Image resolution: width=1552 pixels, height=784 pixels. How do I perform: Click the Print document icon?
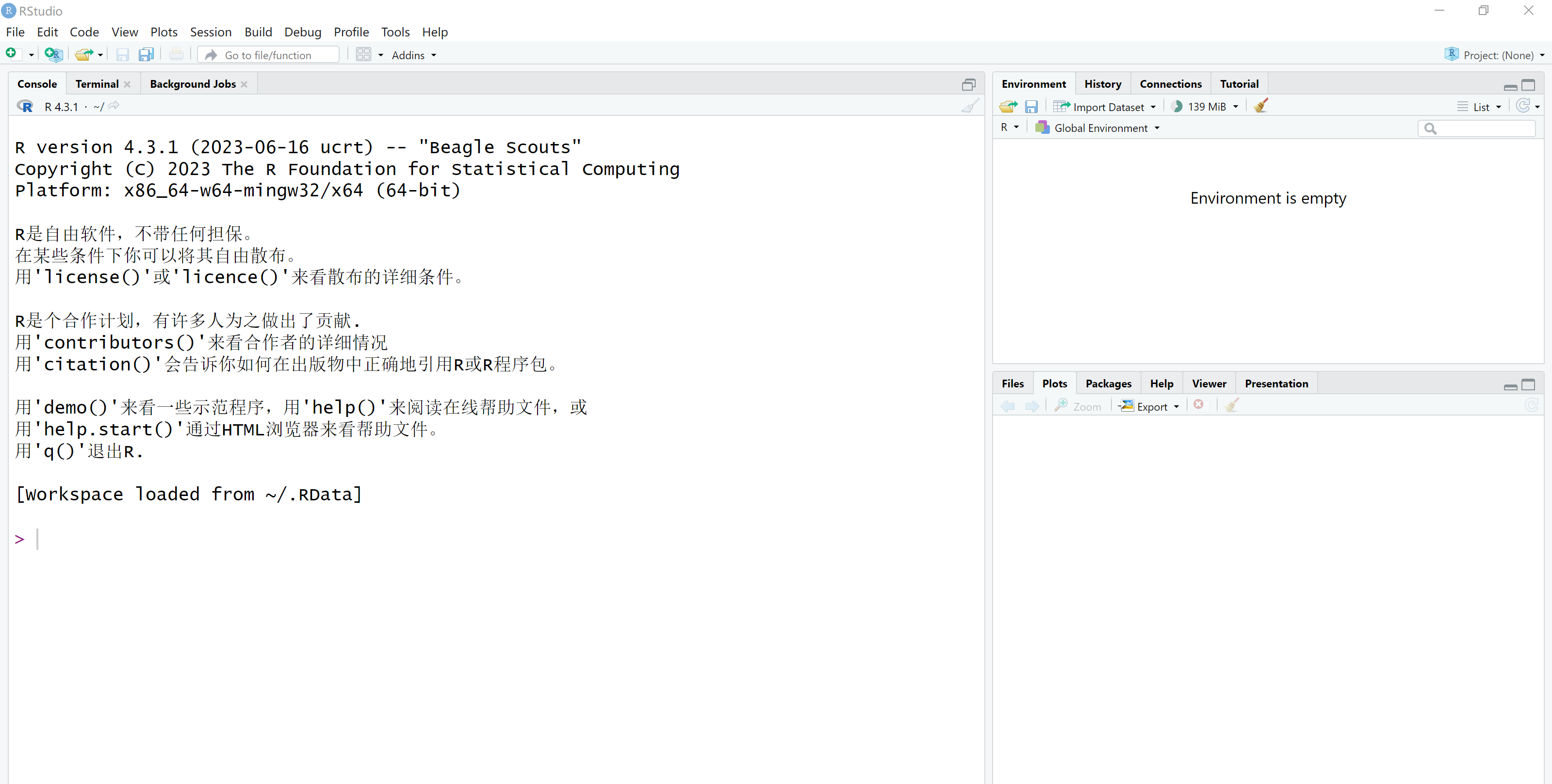[177, 55]
